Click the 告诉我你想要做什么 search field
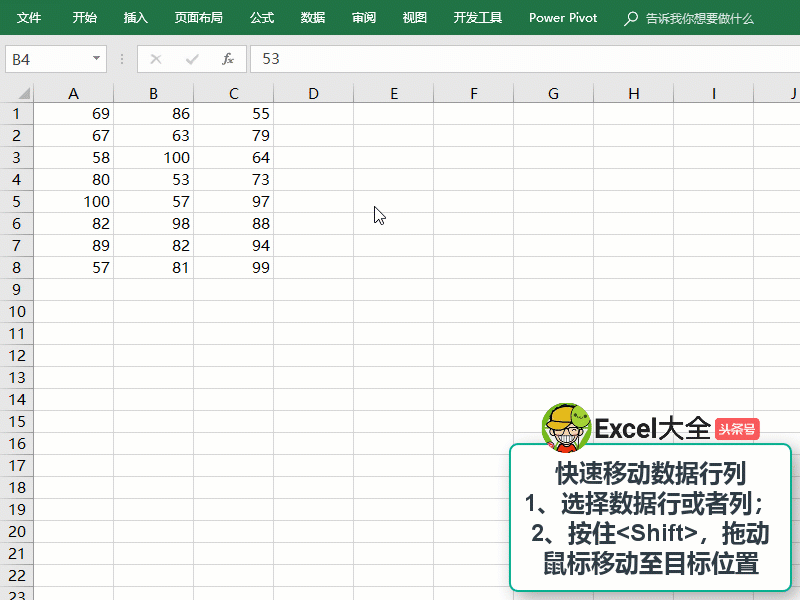Viewport: 800px width, 600px height. click(700, 18)
